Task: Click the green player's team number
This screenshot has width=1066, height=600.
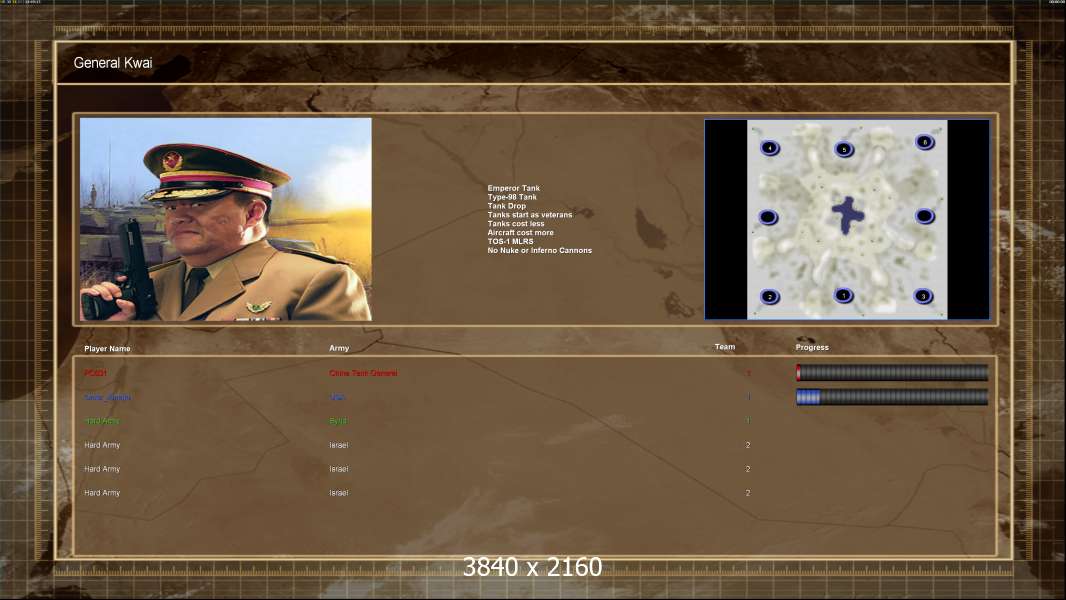Action: click(x=749, y=421)
